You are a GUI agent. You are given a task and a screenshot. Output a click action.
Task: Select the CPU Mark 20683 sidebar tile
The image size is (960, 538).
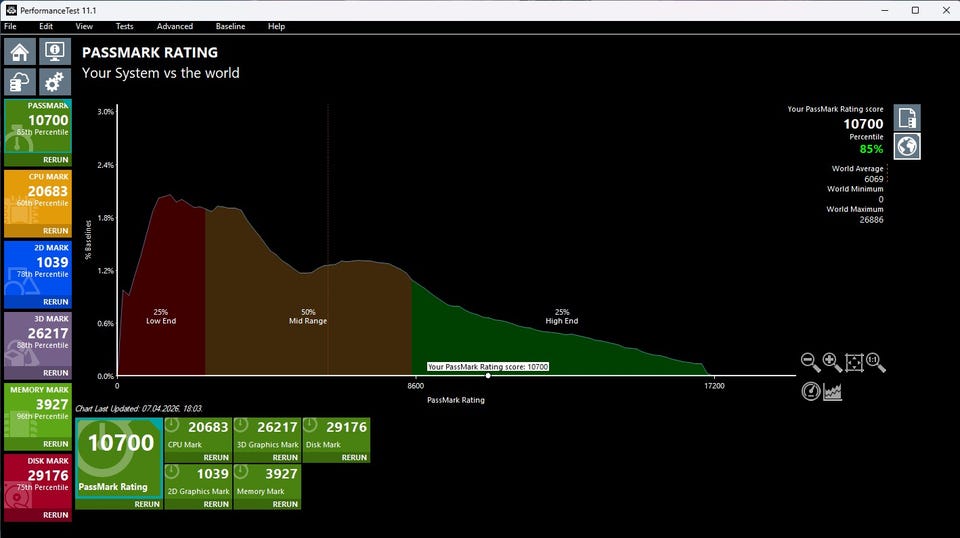tap(38, 197)
